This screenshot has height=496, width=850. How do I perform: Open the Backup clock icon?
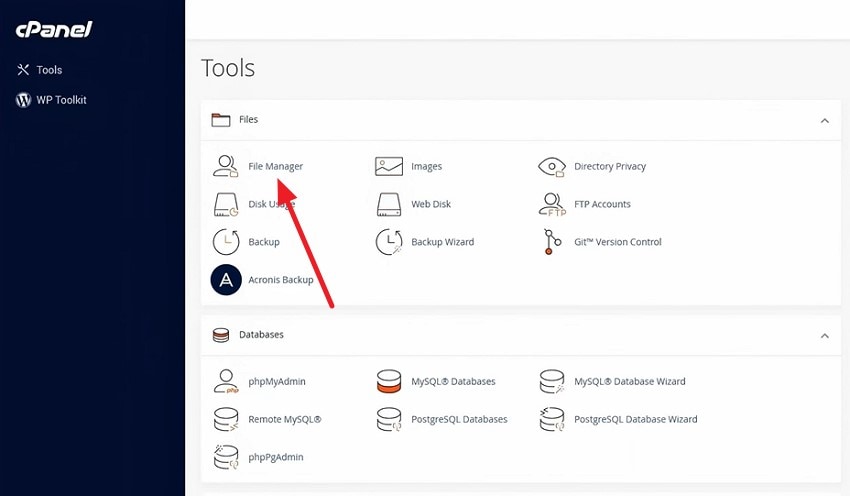(226, 242)
